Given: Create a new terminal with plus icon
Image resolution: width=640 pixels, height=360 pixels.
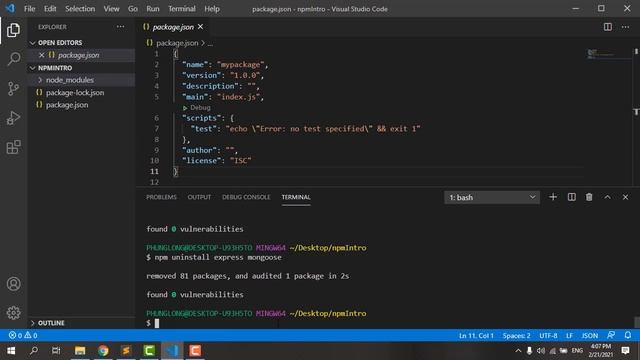Looking at the screenshot, I should point(553,197).
